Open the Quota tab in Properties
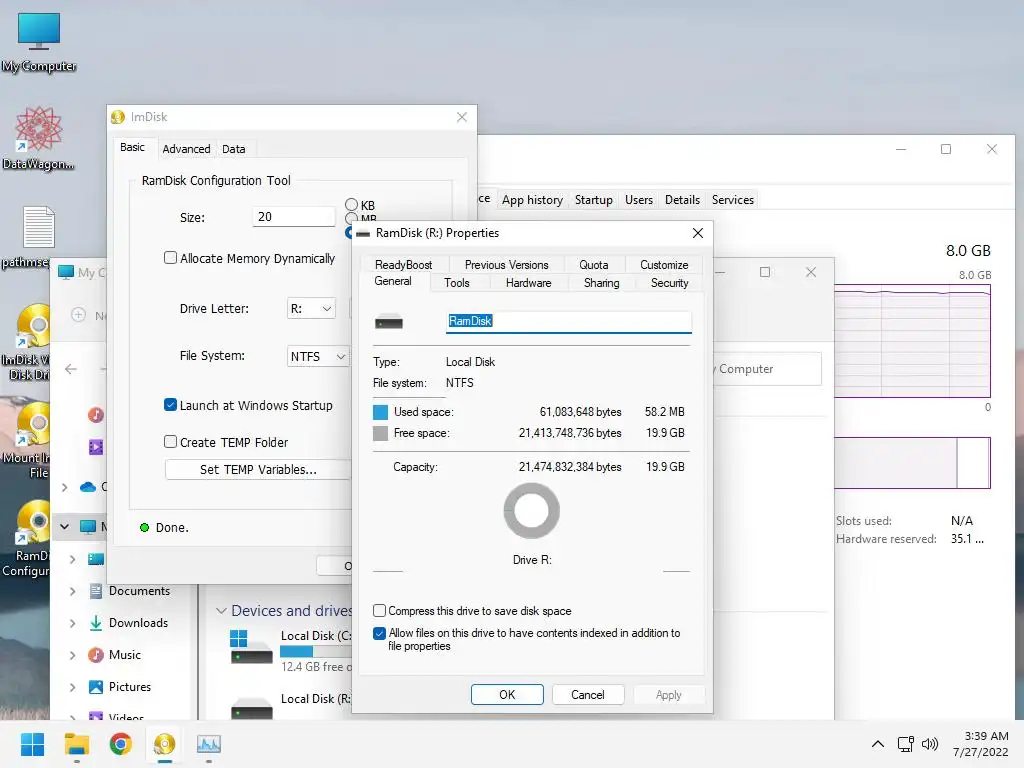 pyautogui.click(x=594, y=264)
